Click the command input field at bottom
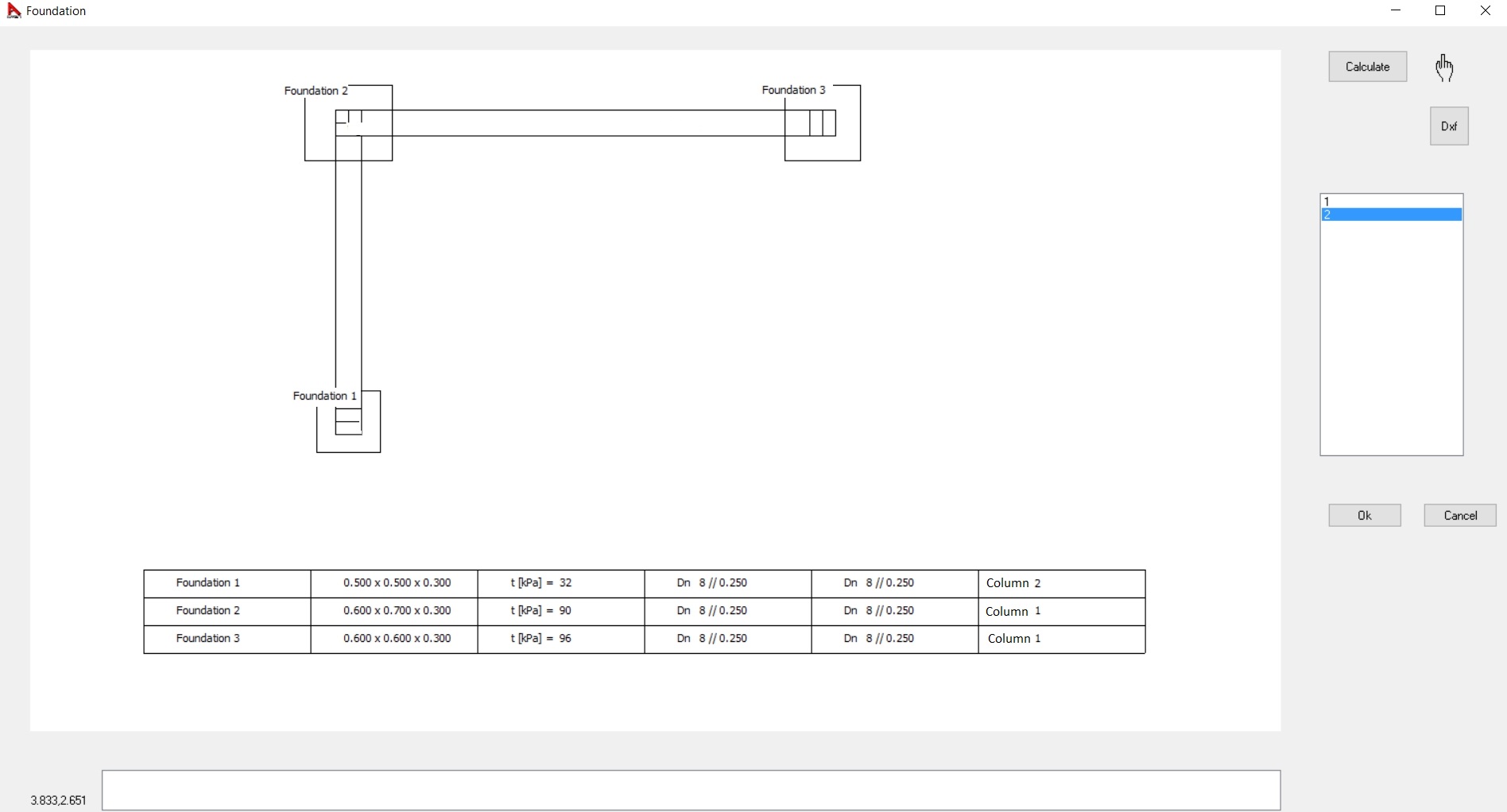The width and height of the screenshot is (1507, 812). click(690, 791)
